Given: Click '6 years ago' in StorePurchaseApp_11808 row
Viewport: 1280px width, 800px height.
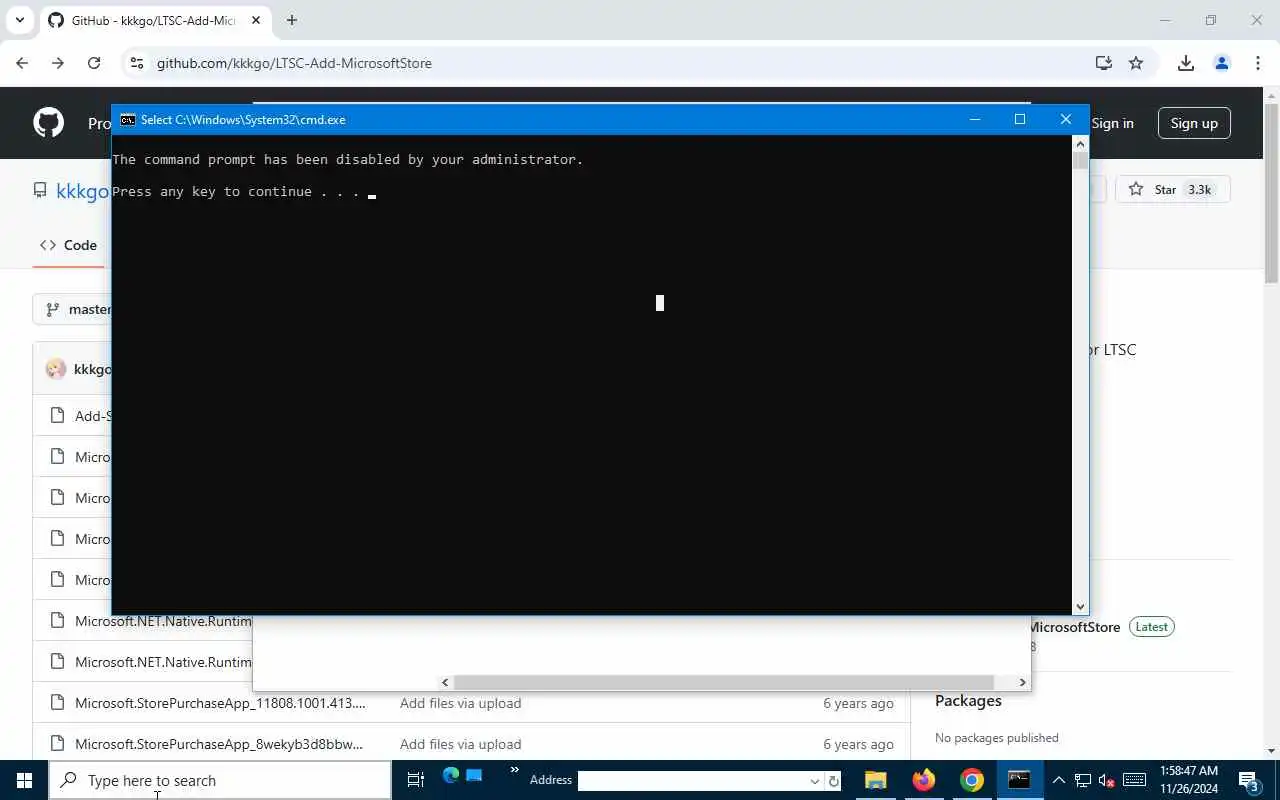Looking at the screenshot, I should coord(858,703).
